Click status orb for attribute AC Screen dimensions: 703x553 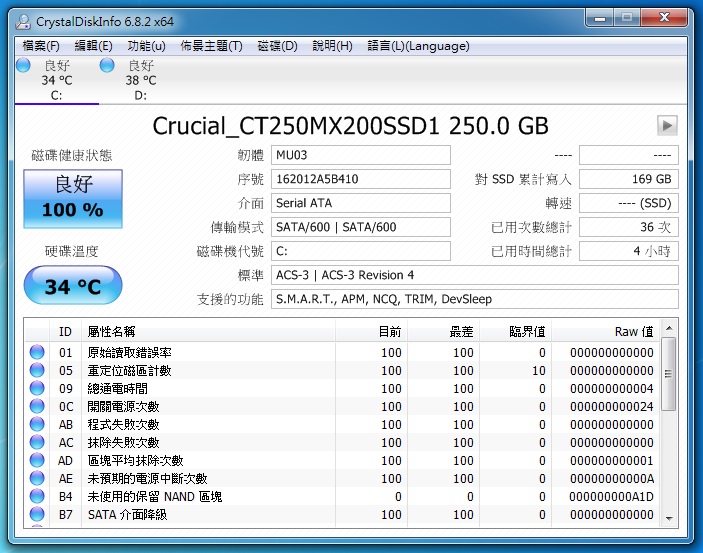tap(37, 442)
